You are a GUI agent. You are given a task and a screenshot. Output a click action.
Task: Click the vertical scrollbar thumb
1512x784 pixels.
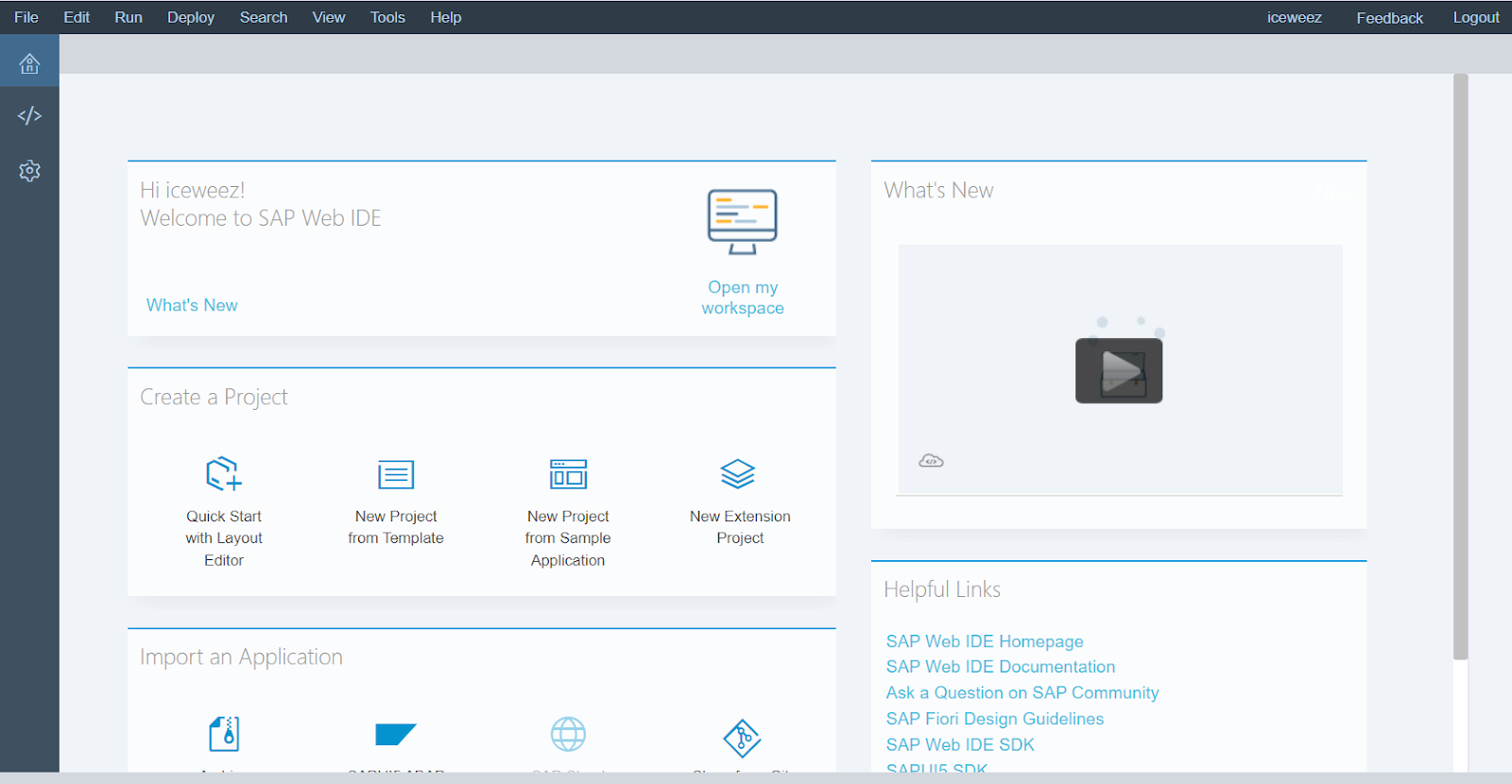(x=1461, y=366)
